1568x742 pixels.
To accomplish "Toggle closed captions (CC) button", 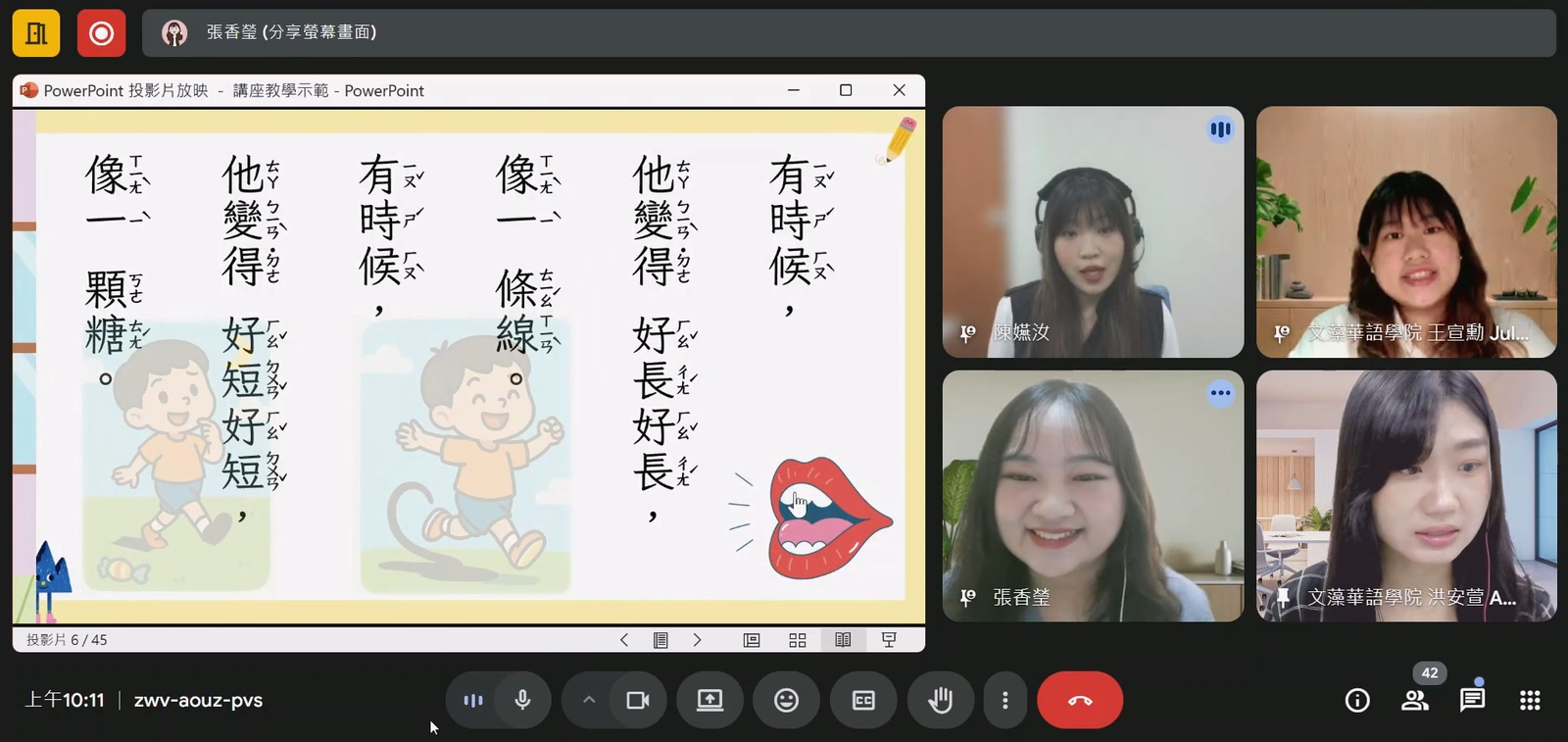I will tap(863, 700).
